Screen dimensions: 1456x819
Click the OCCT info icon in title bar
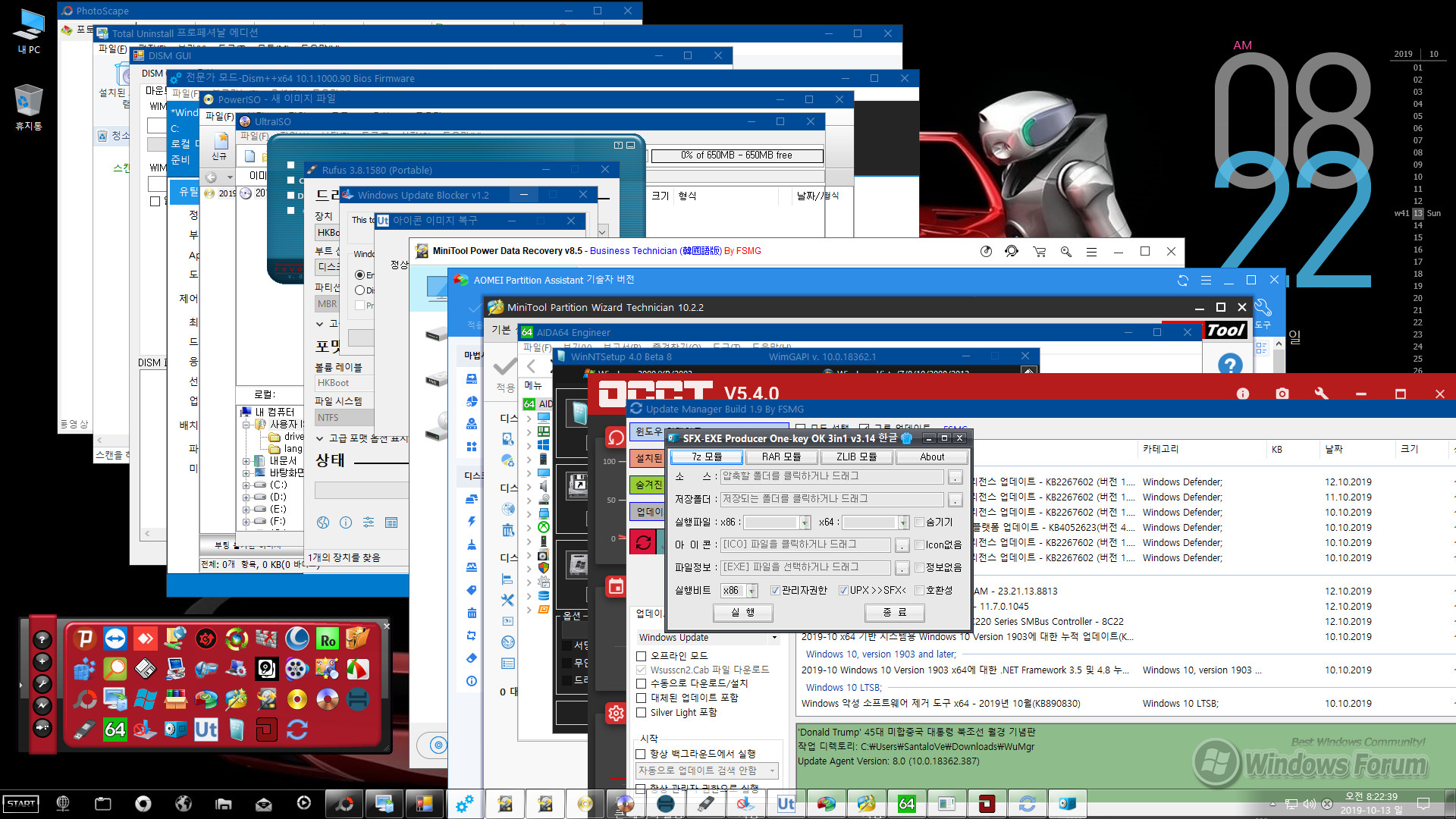tap(1242, 394)
